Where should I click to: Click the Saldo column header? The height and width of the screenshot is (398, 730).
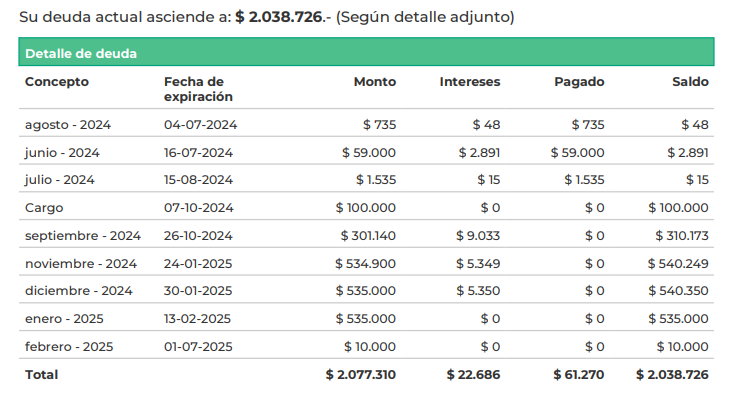690,82
